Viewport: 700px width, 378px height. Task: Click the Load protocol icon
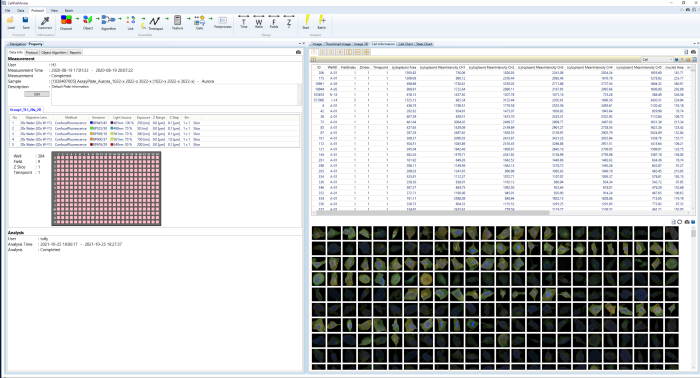pyautogui.click(x=11, y=21)
